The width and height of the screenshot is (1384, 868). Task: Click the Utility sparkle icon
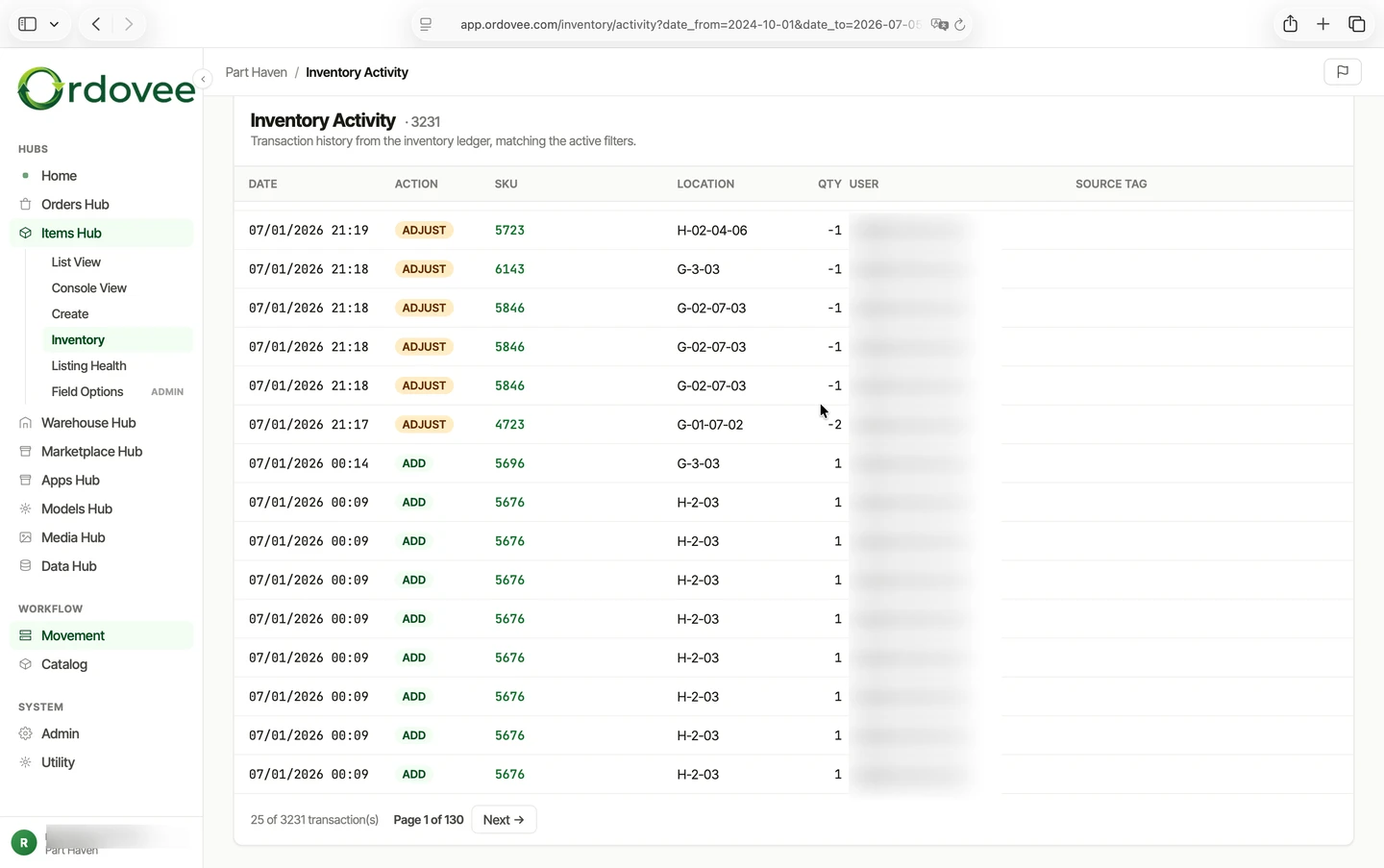(26, 763)
